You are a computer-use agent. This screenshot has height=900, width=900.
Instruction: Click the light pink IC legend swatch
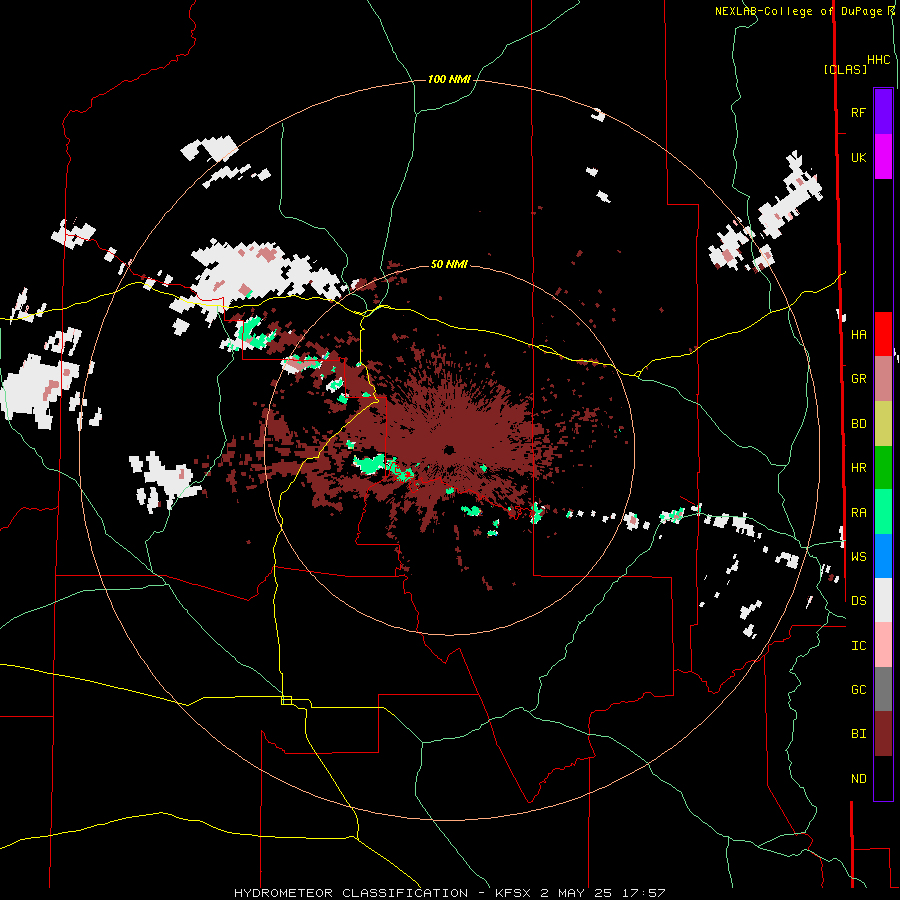tap(883, 645)
